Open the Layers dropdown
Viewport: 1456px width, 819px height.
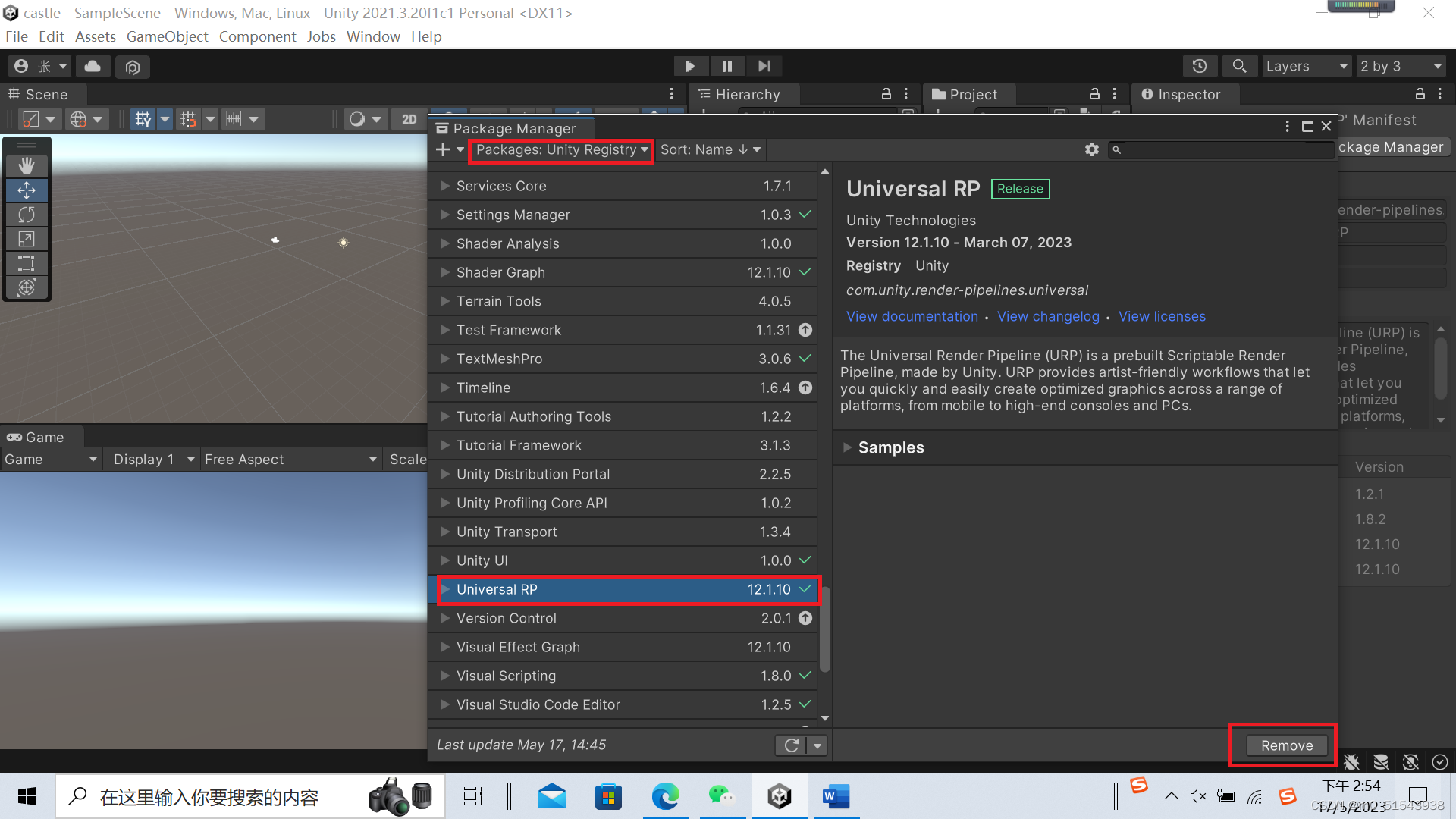tap(1306, 66)
